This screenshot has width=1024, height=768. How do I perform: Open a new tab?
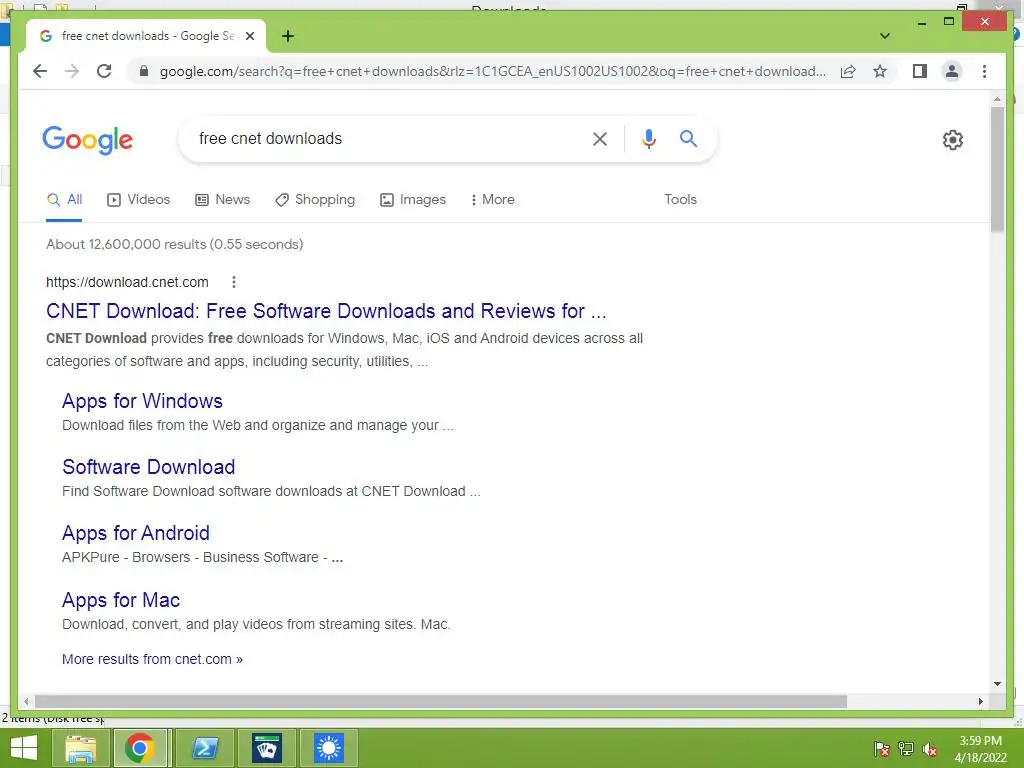(x=288, y=36)
